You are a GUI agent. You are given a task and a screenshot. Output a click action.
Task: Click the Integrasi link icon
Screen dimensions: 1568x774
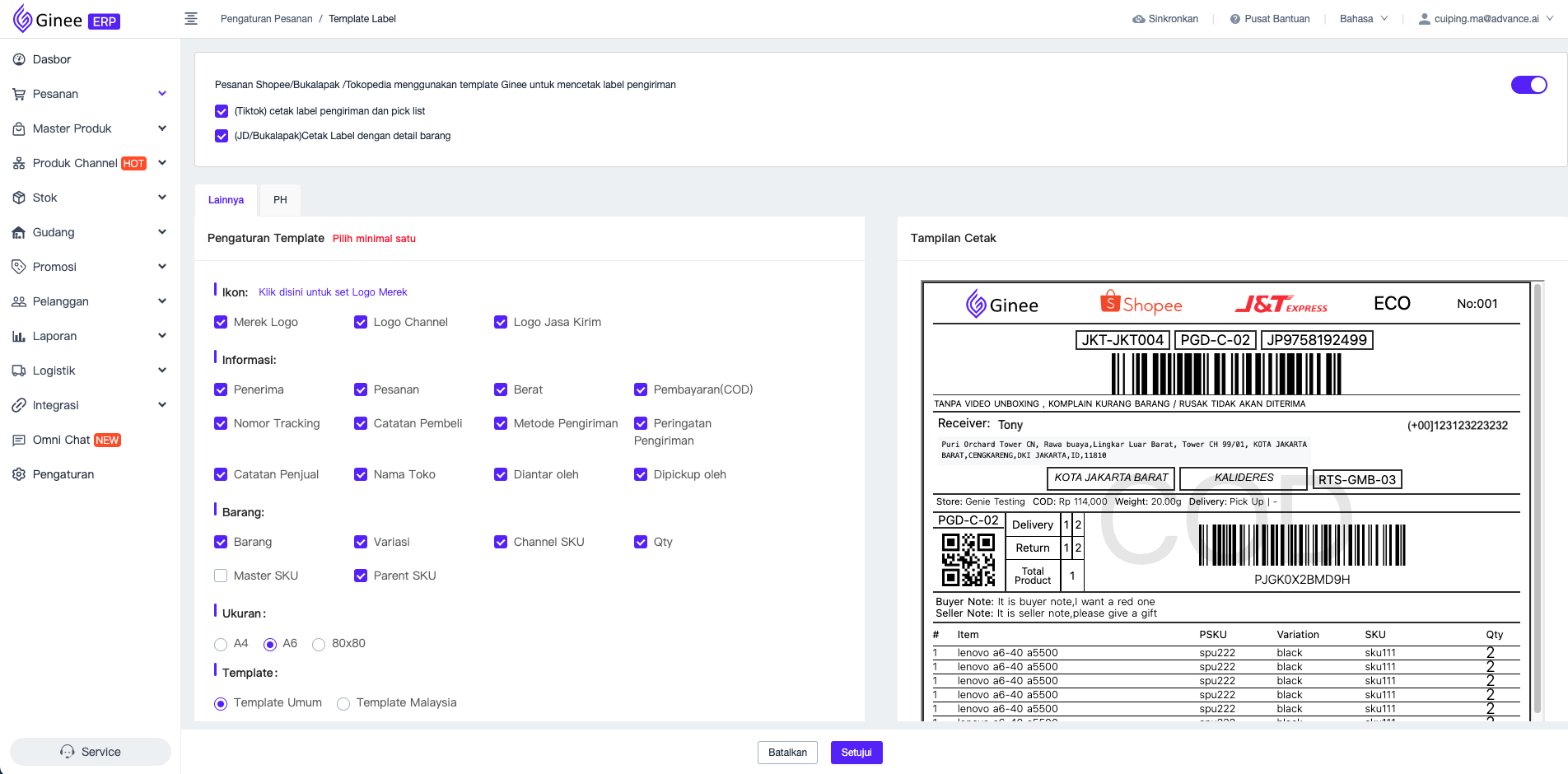pos(19,405)
